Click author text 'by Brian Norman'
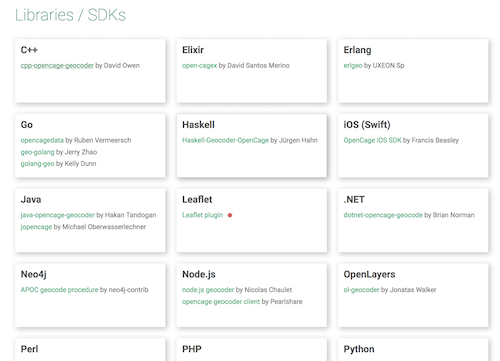Viewport: 500px width, 361px height. coord(449,215)
